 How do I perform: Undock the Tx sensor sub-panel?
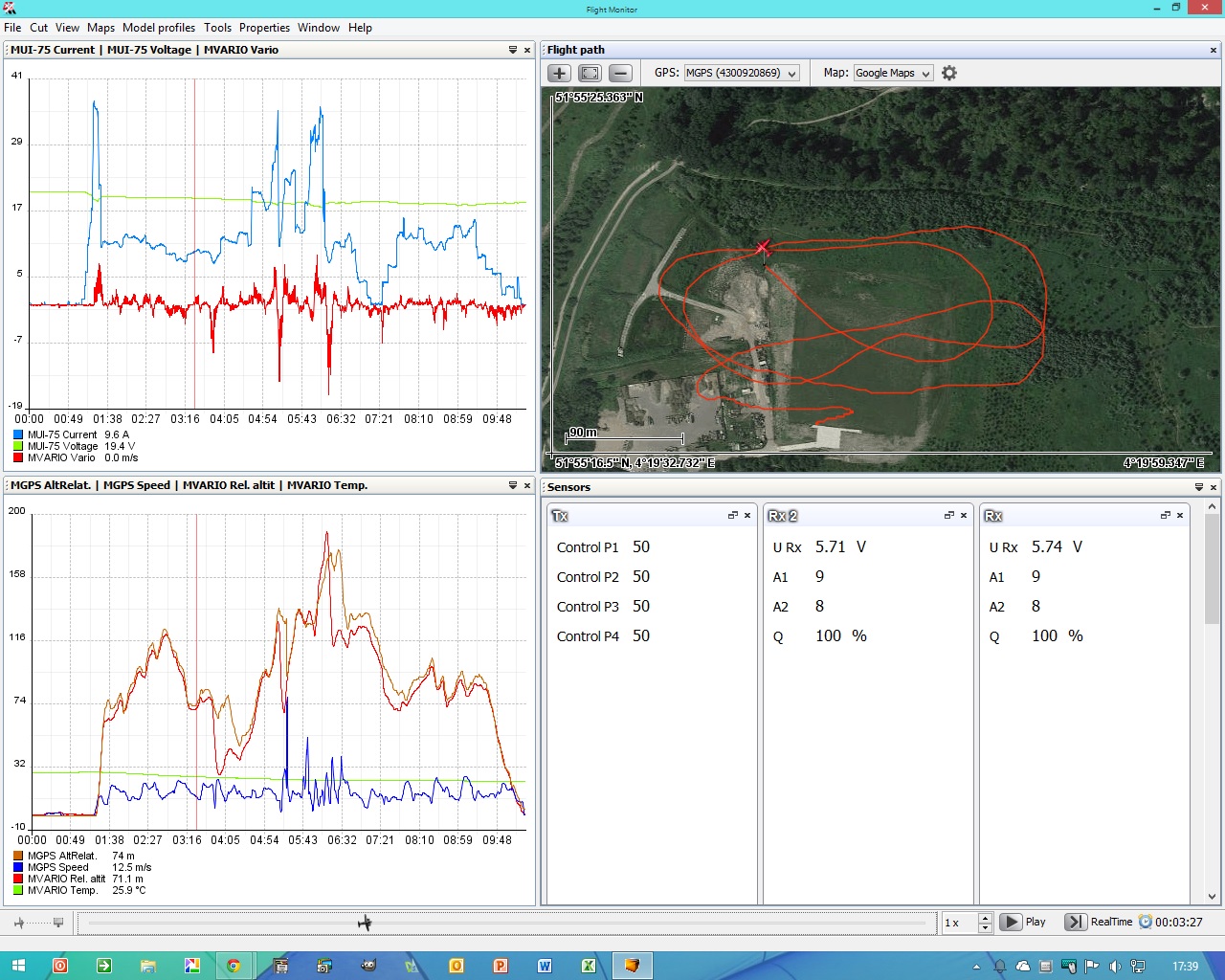click(733, 515)
